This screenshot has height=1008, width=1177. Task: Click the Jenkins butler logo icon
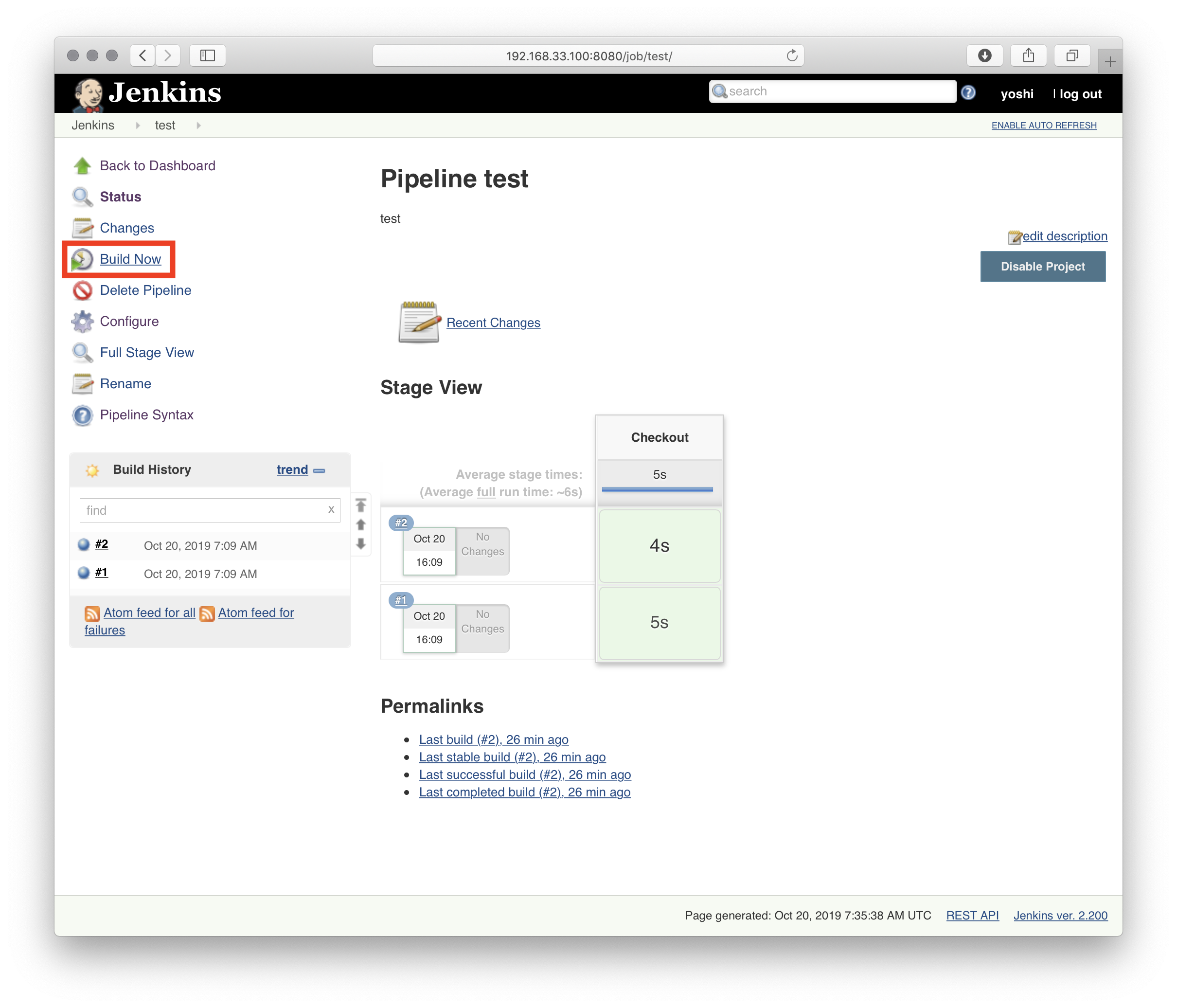coord(88,94)
